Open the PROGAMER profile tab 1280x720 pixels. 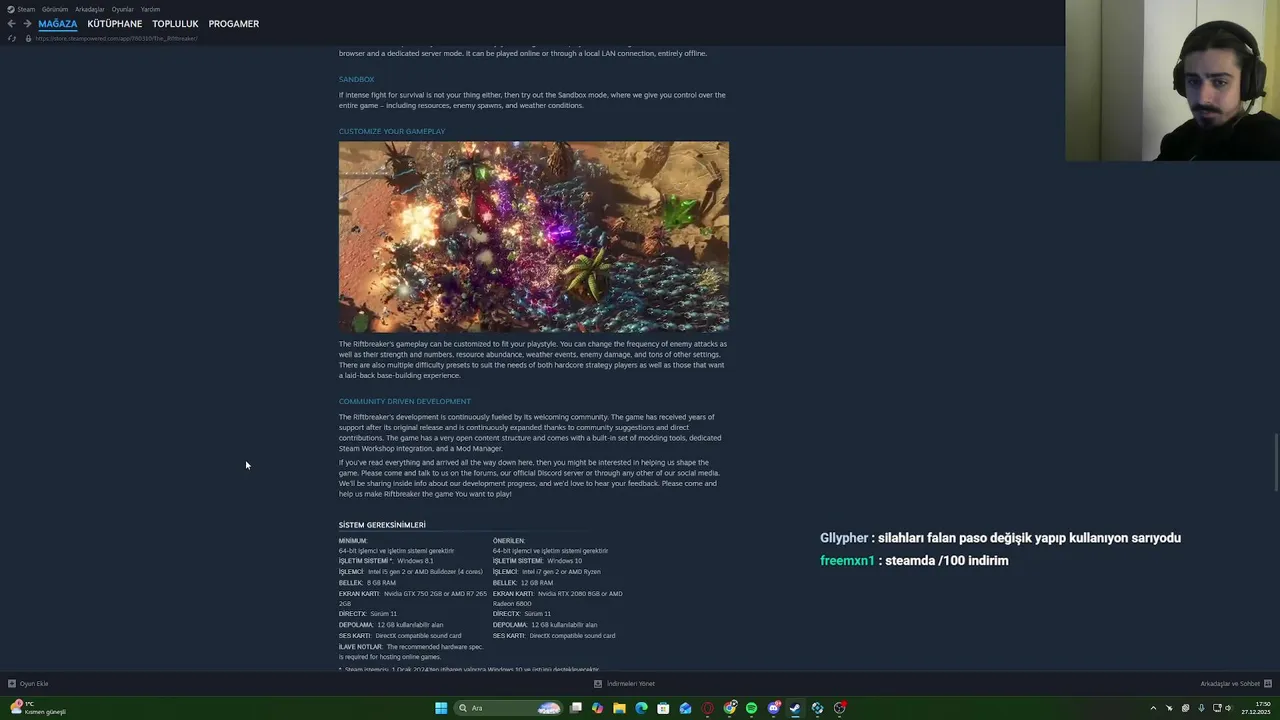(234, 24)
